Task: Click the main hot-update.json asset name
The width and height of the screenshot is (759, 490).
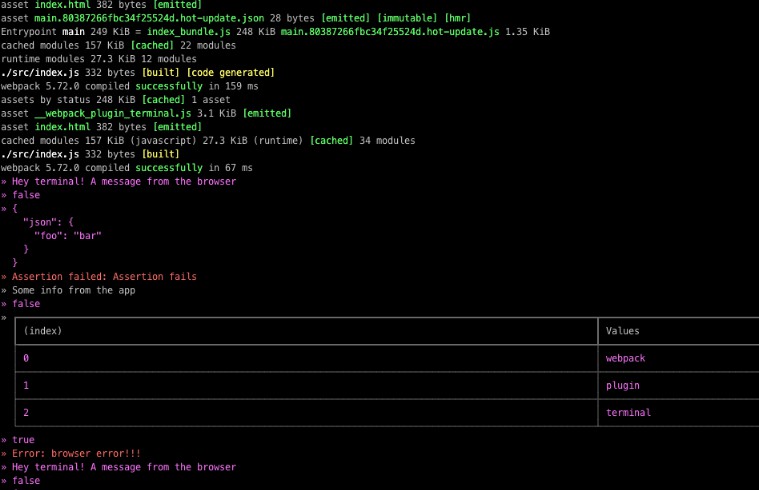Action: (x=149, y=18)
